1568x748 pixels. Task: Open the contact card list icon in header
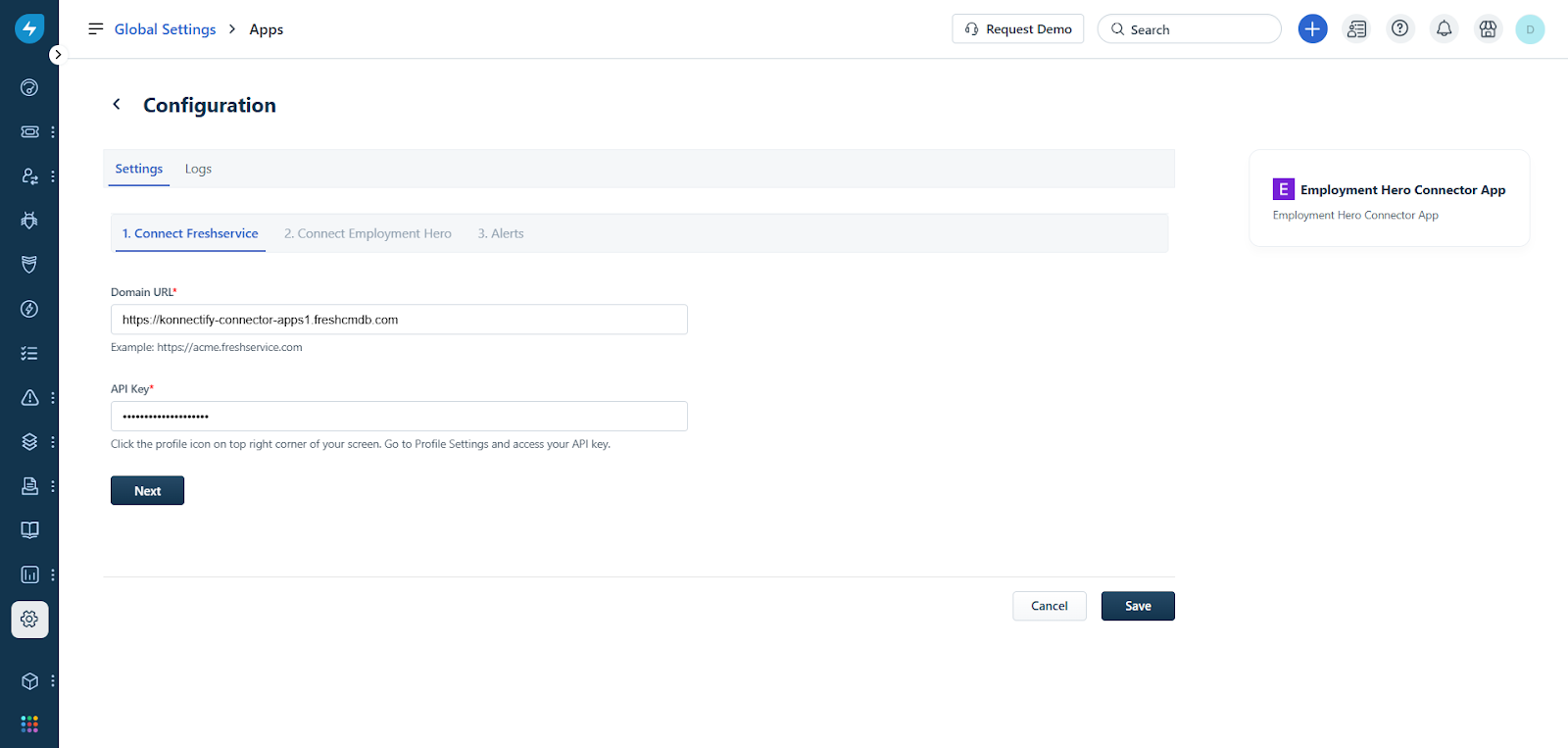coord(1356,29)
